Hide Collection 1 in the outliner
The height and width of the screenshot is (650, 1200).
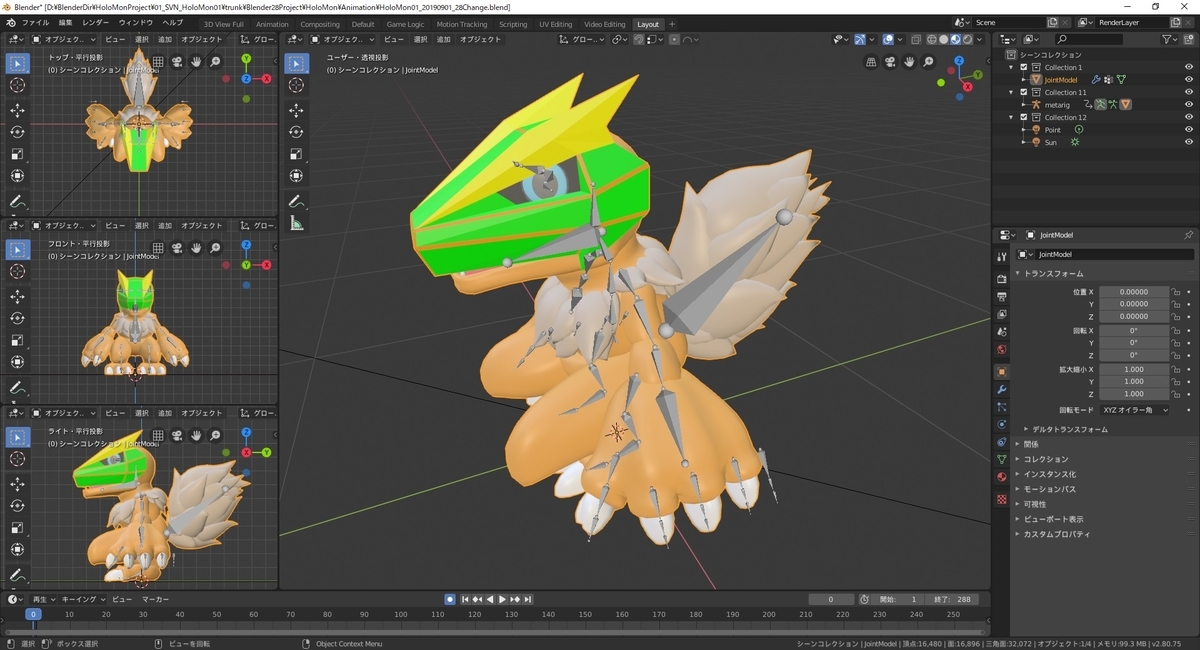[x=1188, y=67]
